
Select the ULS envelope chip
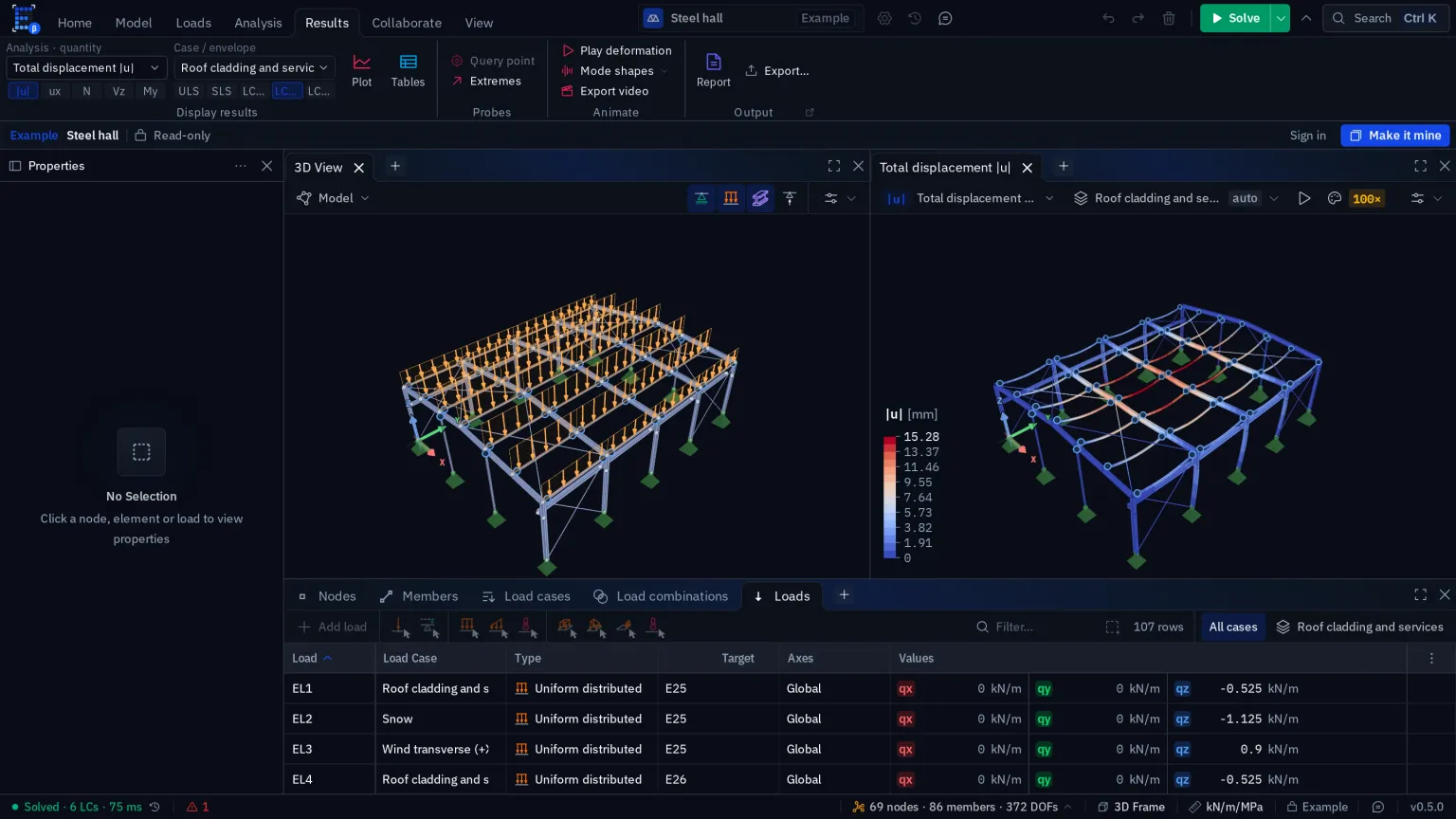[x=189, y=91]
